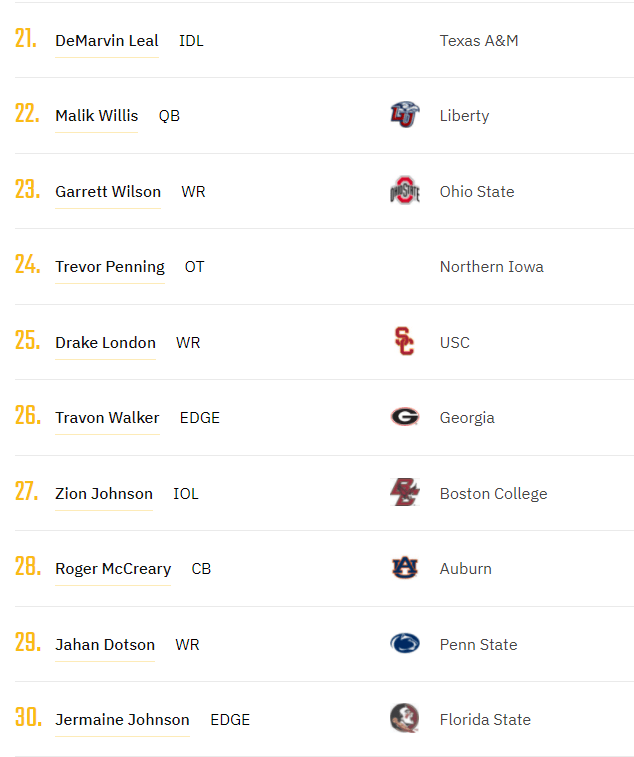Image resolution: width=634 pixels, height=757 pixels.
Task: Click the USC Trojans logo
Action: pyautogui.click(x=404, y=342)
